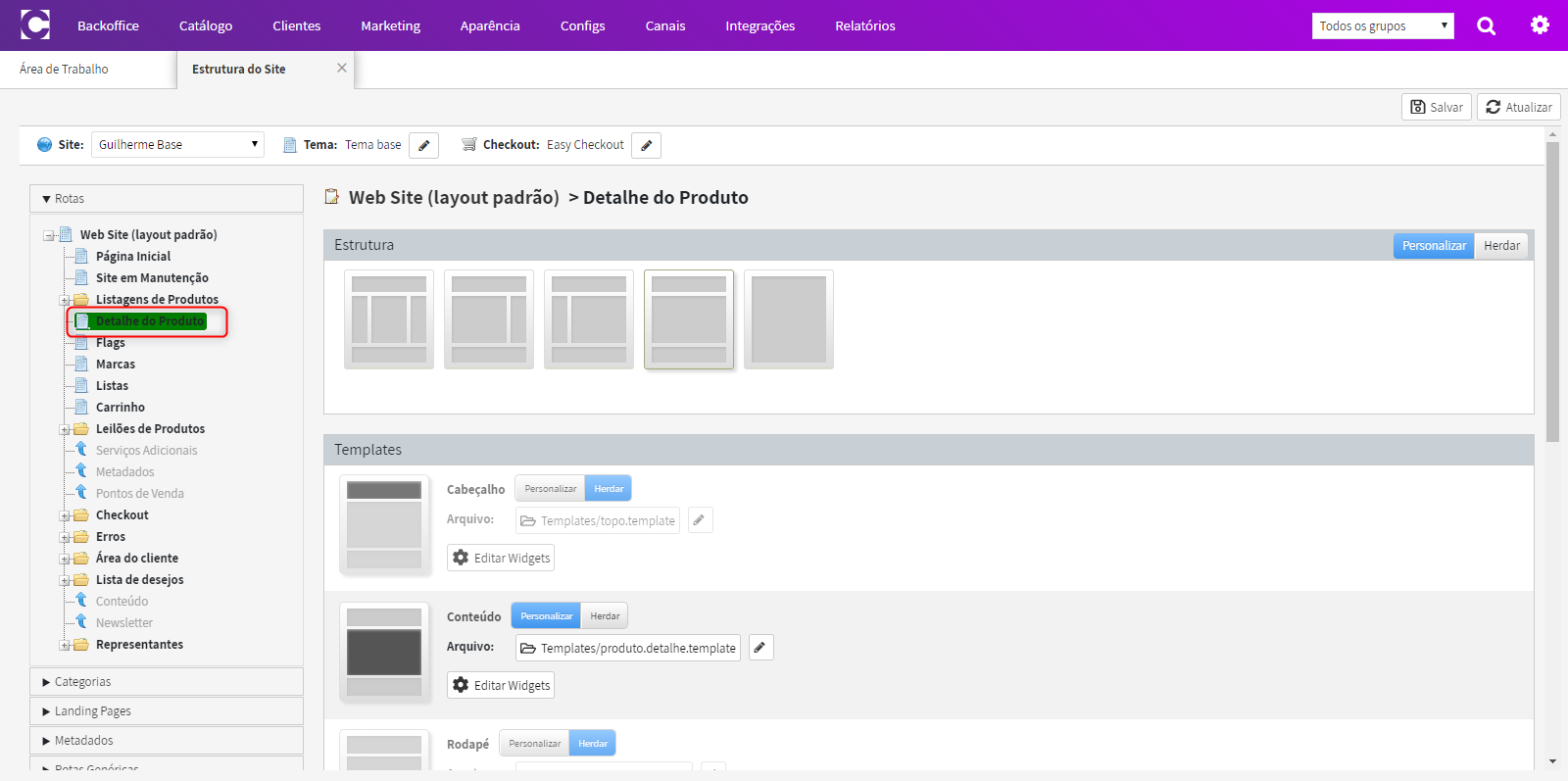The height and width of the screenshot is (781, 1568).
Task: Click pencil next to produto.detalhe.template
Action: tap(760, 648)
